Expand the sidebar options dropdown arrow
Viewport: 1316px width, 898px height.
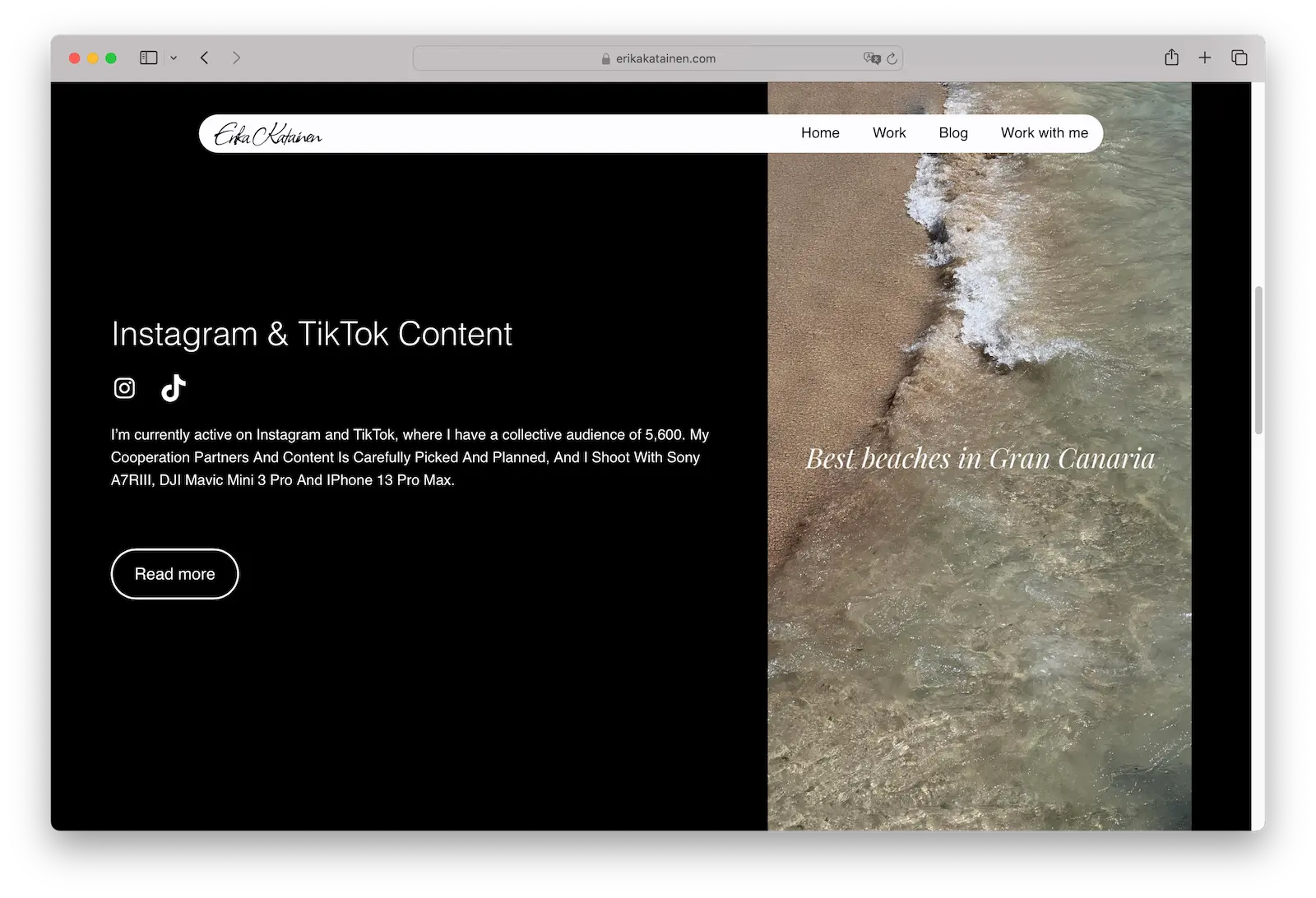click(174, 58)
